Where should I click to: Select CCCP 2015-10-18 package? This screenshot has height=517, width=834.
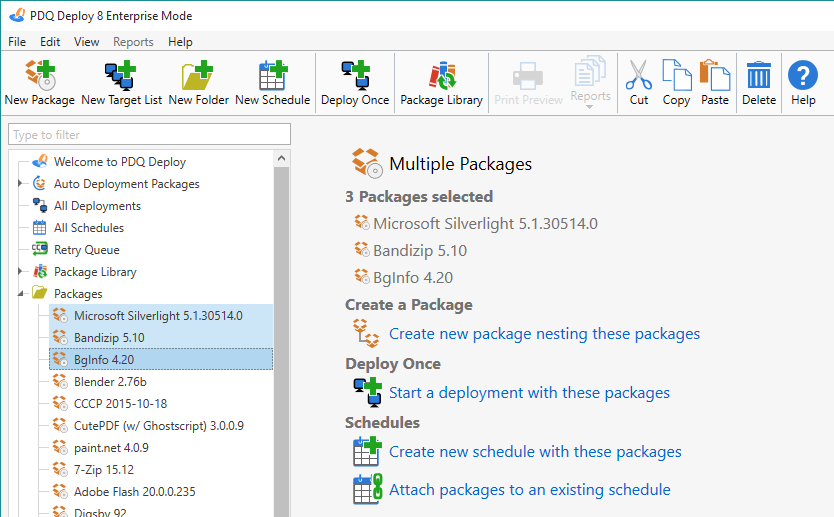pos(120,404)
